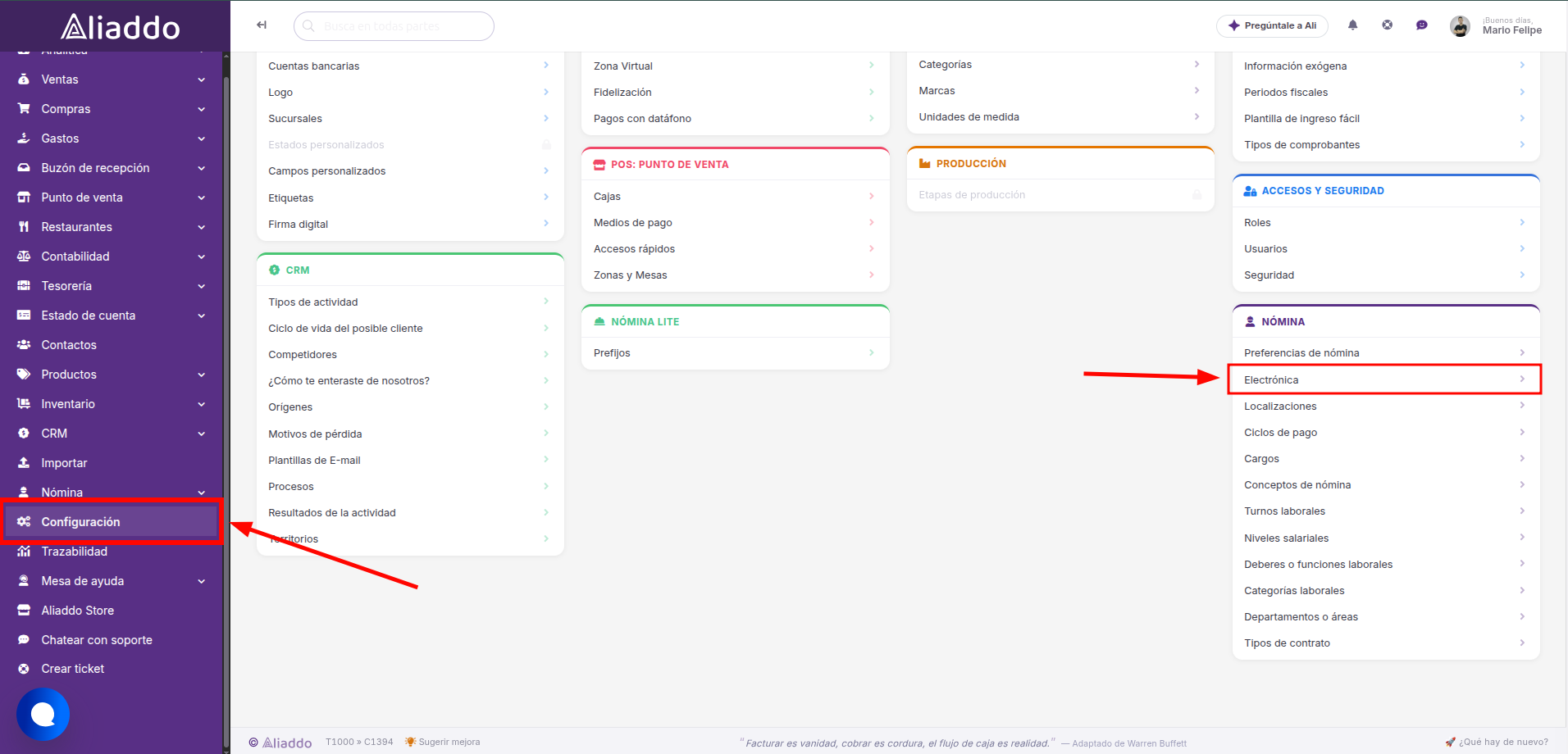Expand the Compras menu chevron
Screen dimensions: 1568x754
pyautogui.click(x=202, y=109)
